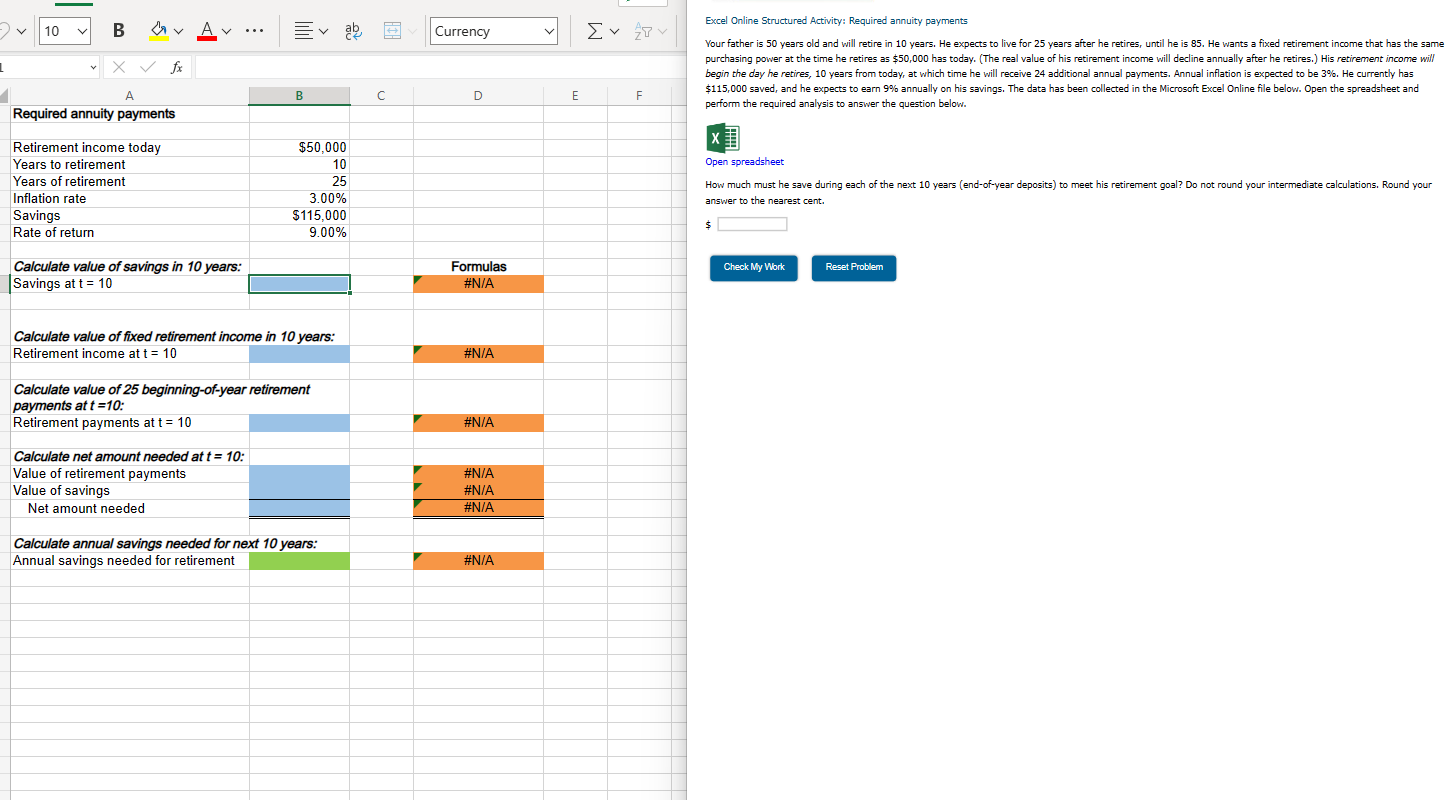Apply red font color
Viewport: 1447px width, 800px height.
click(x=206, y=31)
